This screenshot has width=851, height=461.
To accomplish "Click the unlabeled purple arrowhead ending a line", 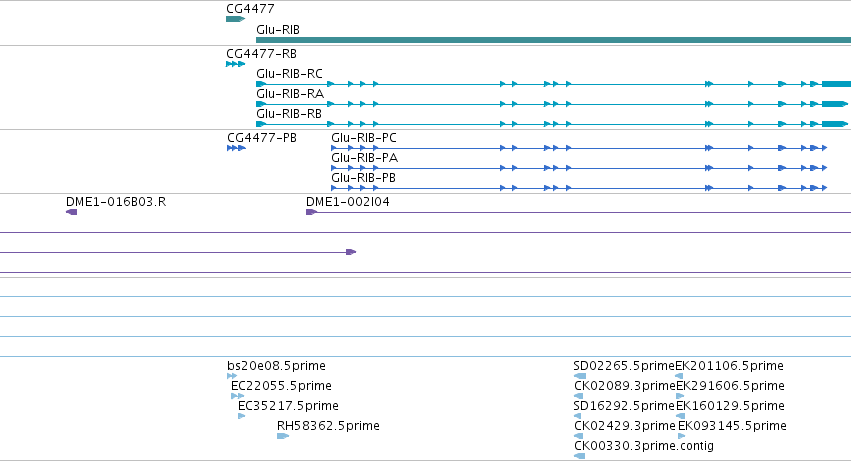I will click(x=351, y=252).
